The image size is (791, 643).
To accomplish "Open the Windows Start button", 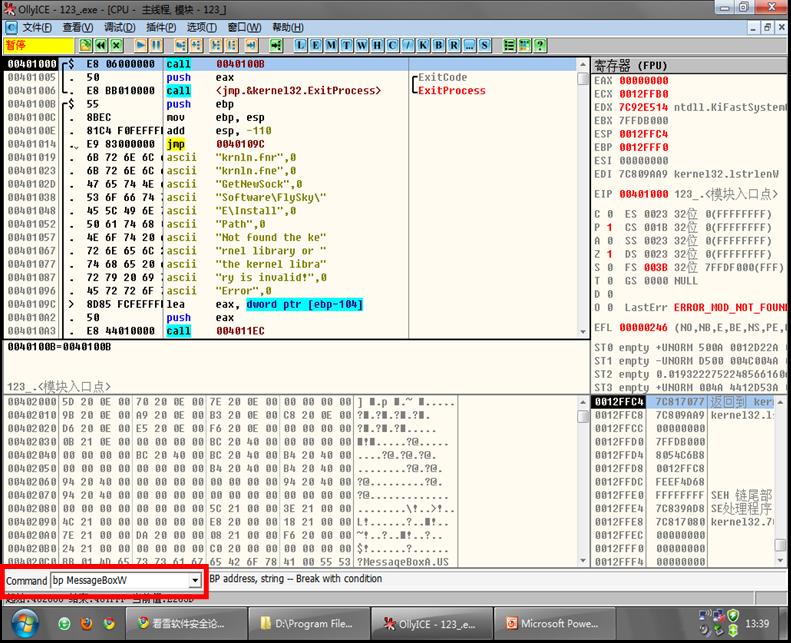I will coord(23,624).
